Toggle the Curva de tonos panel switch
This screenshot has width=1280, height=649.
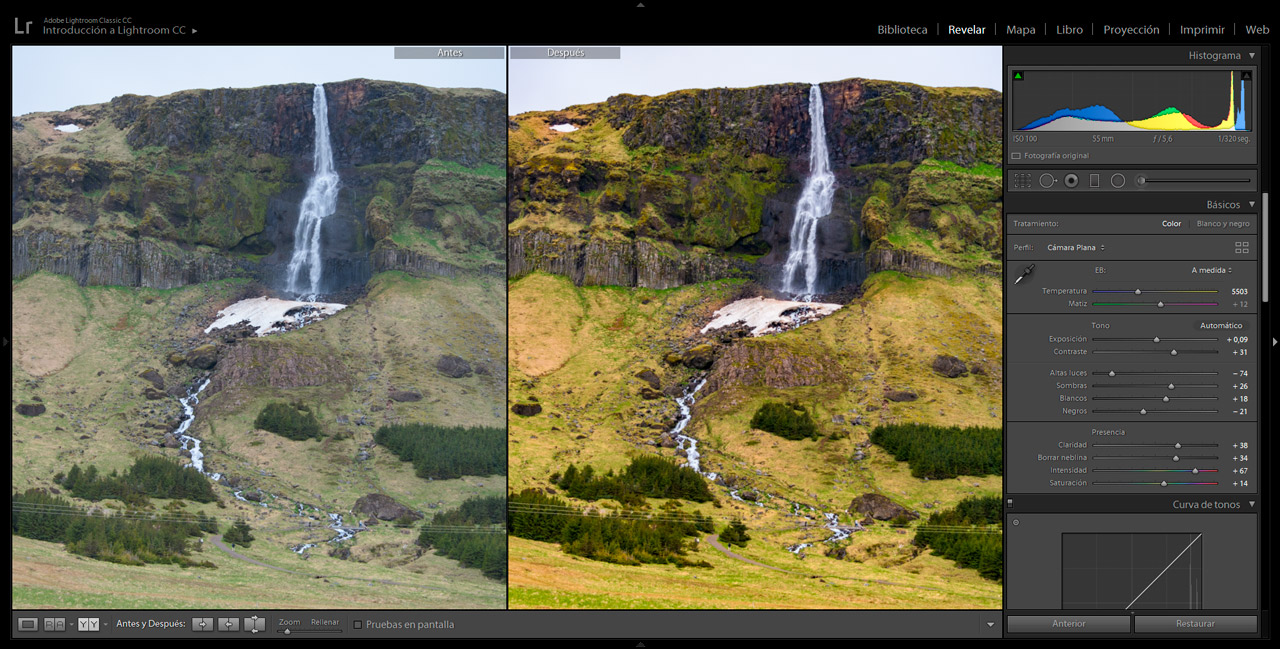1010,504
